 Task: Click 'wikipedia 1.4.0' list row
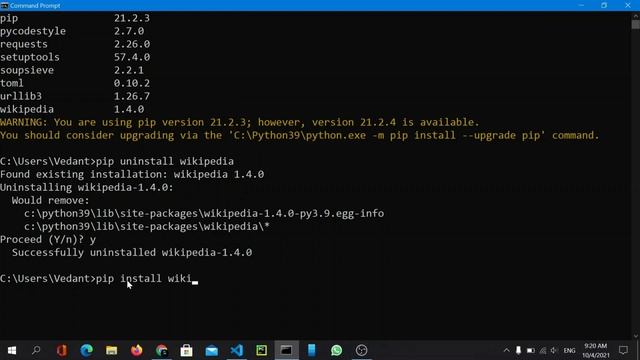pos(72,109)
